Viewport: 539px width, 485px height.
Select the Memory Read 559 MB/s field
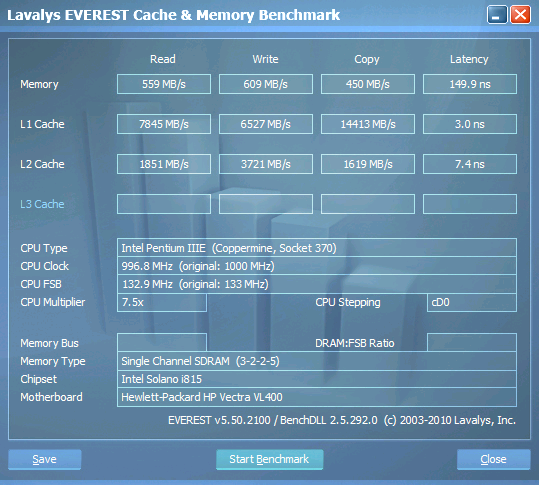click(x=164, y=84)
